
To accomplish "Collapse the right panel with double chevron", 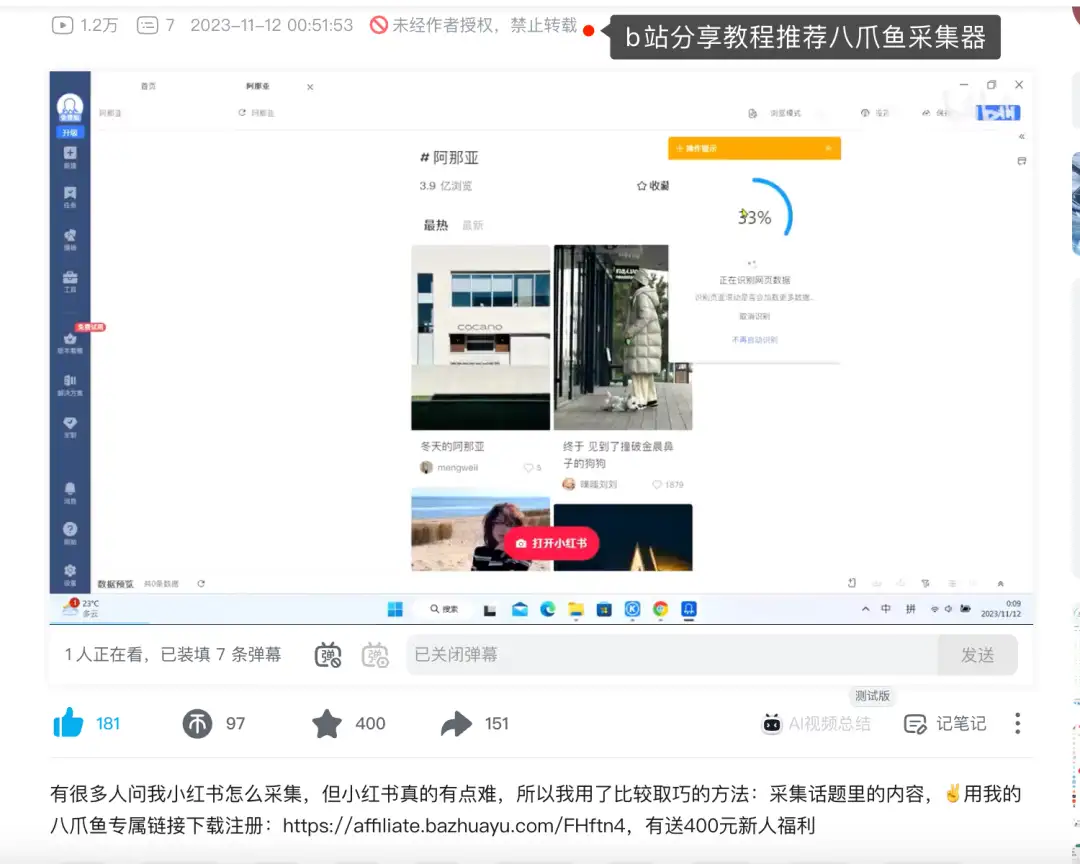I will [1021, 136].
